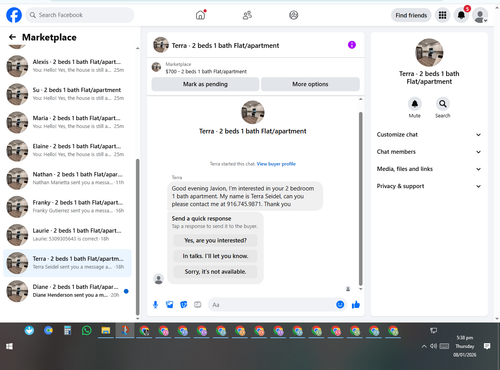This screenshot has width=500, height=370.
Task: Expand the Customize chat section
Action: coord(429,135)
